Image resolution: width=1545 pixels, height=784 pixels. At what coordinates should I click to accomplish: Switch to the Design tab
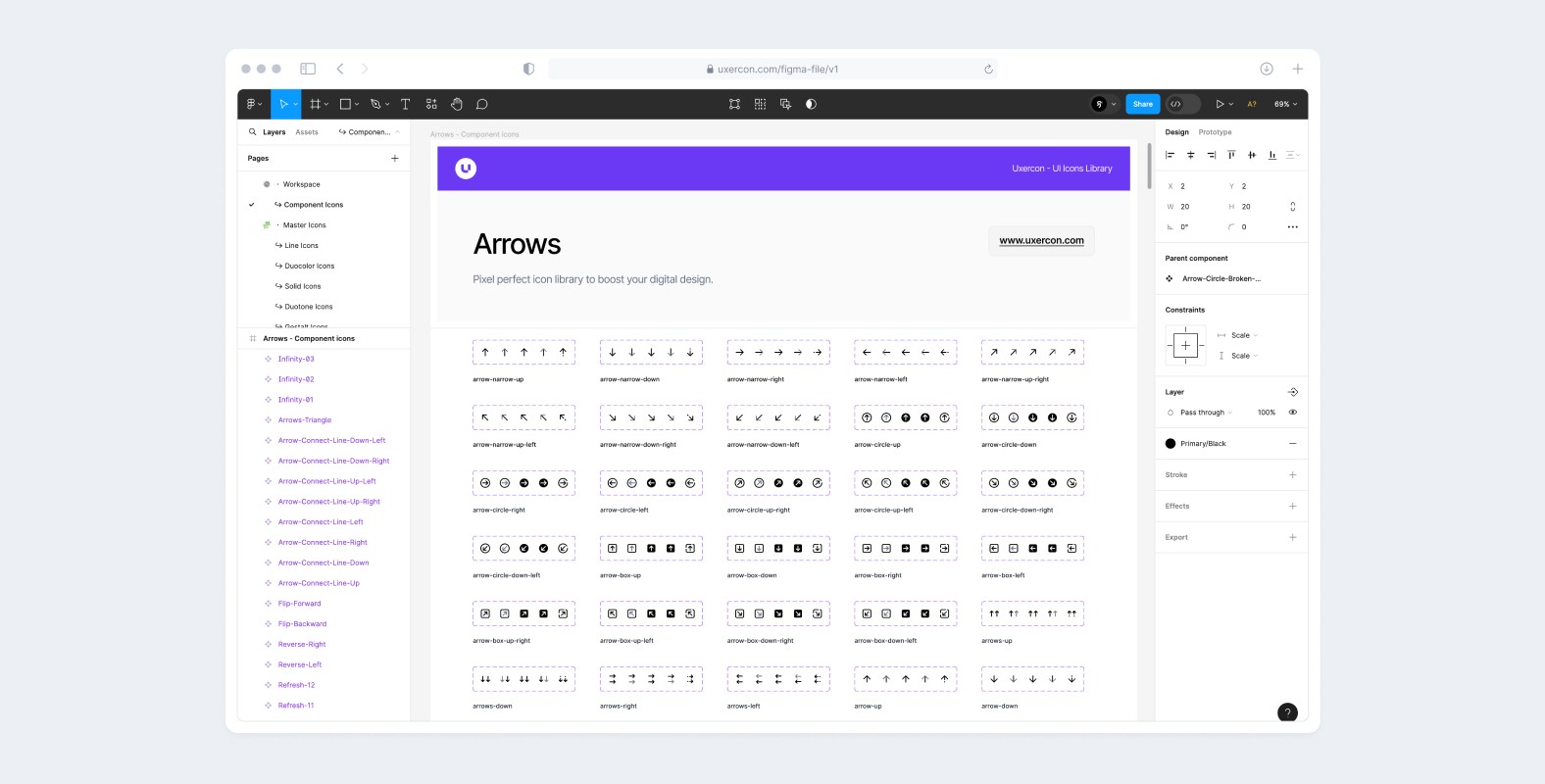point(1176,131)
